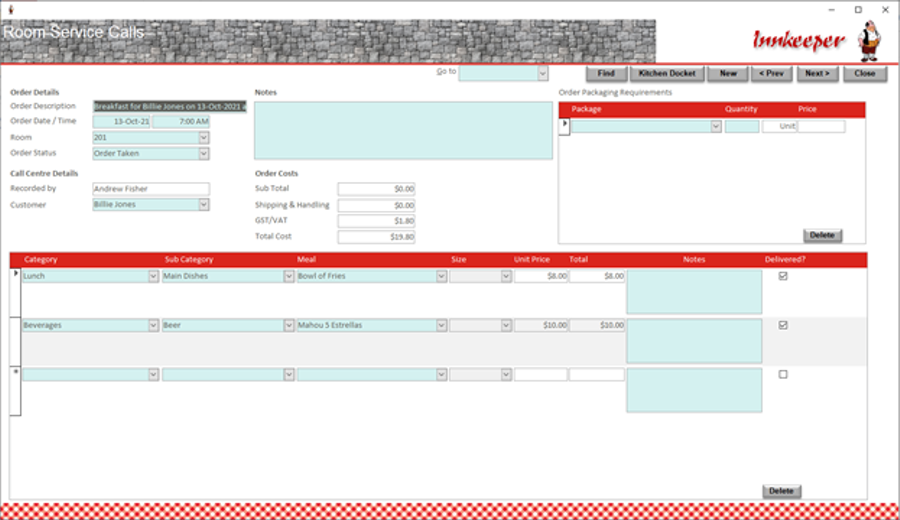900x520 pixels.
Task: Select the Lunch row record selector
Action: click(x=15, y=292)
